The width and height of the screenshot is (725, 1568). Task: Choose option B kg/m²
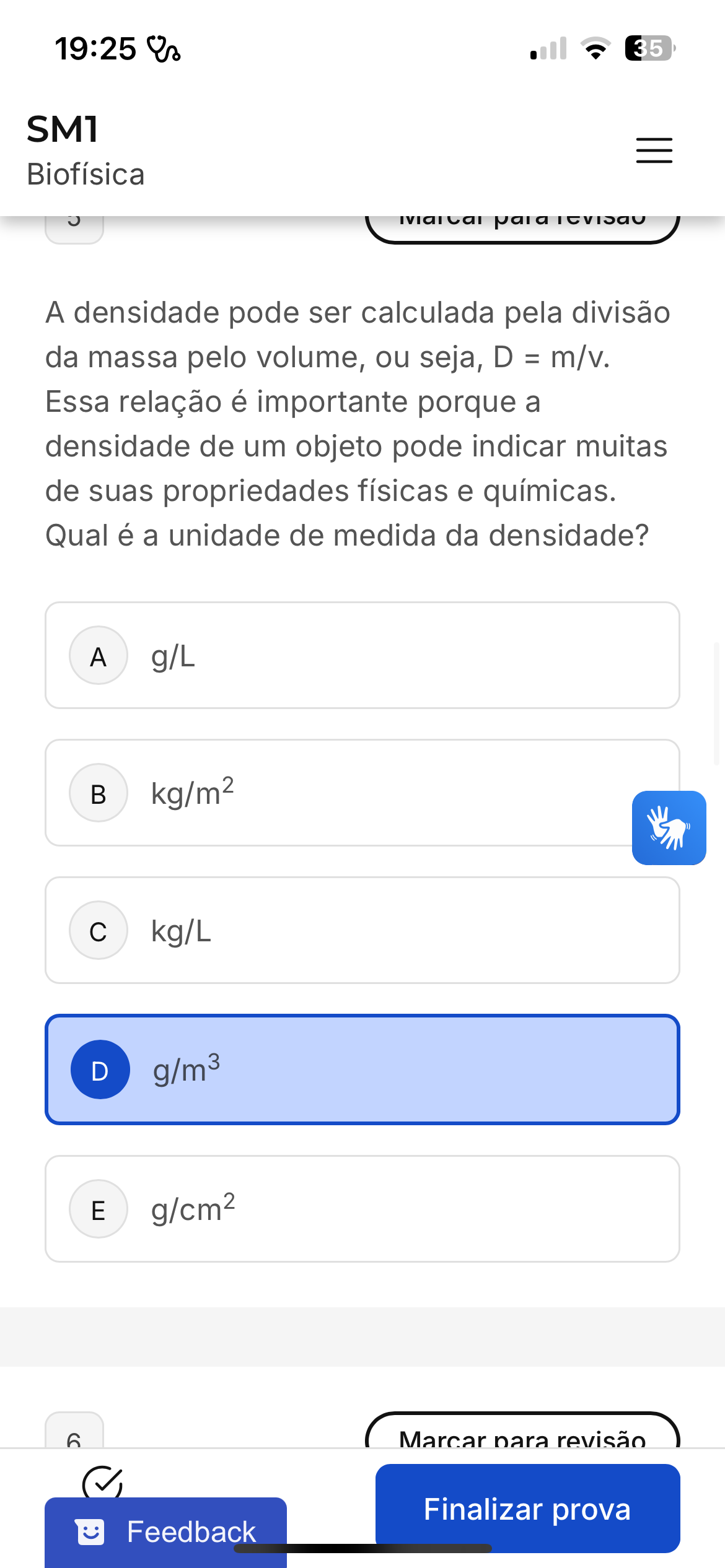click(335, 793)
